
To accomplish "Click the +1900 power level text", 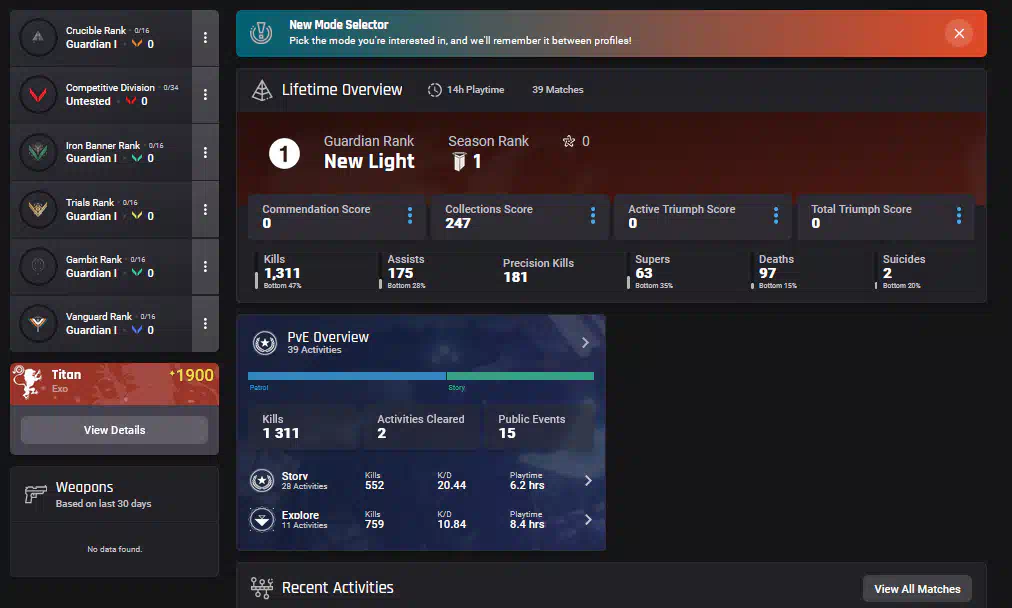I will [x=192, y=375].
